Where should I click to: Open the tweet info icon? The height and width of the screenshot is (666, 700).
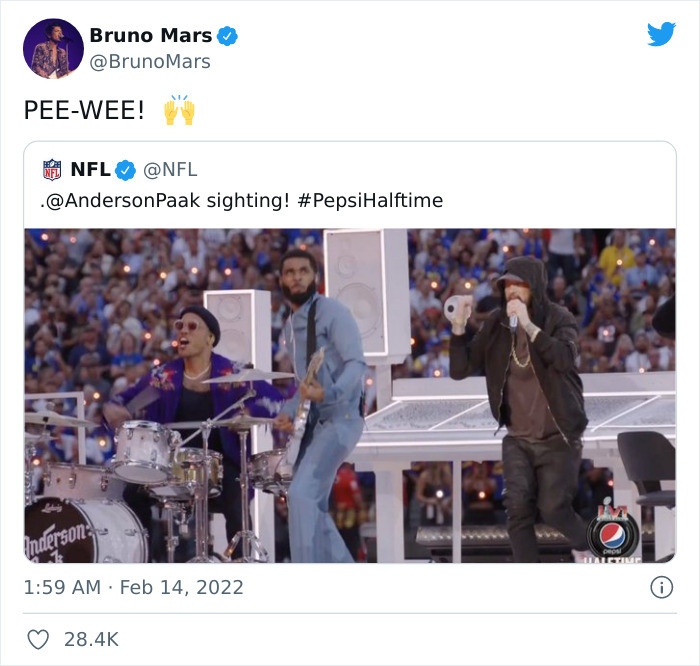point(661,588)
